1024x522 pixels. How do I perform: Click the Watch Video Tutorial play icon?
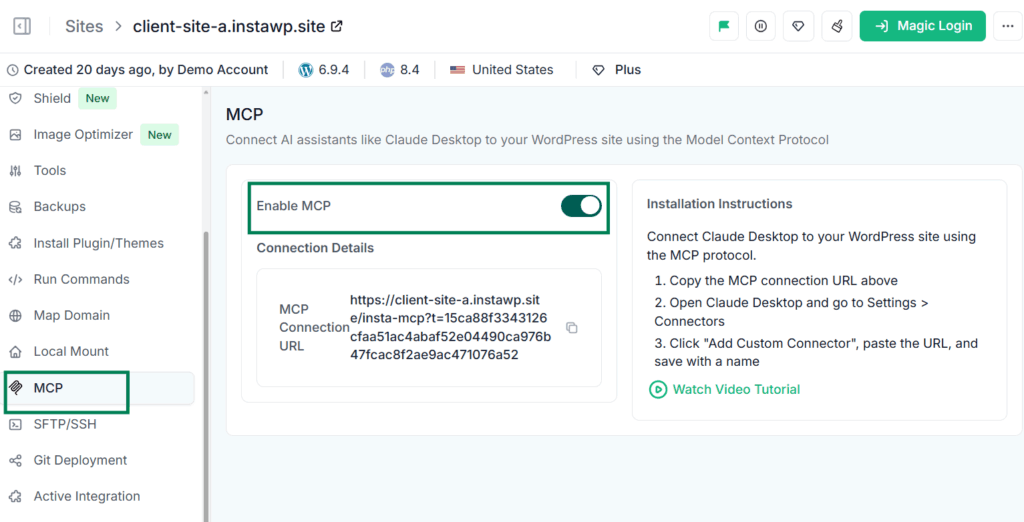coord(658,389)
